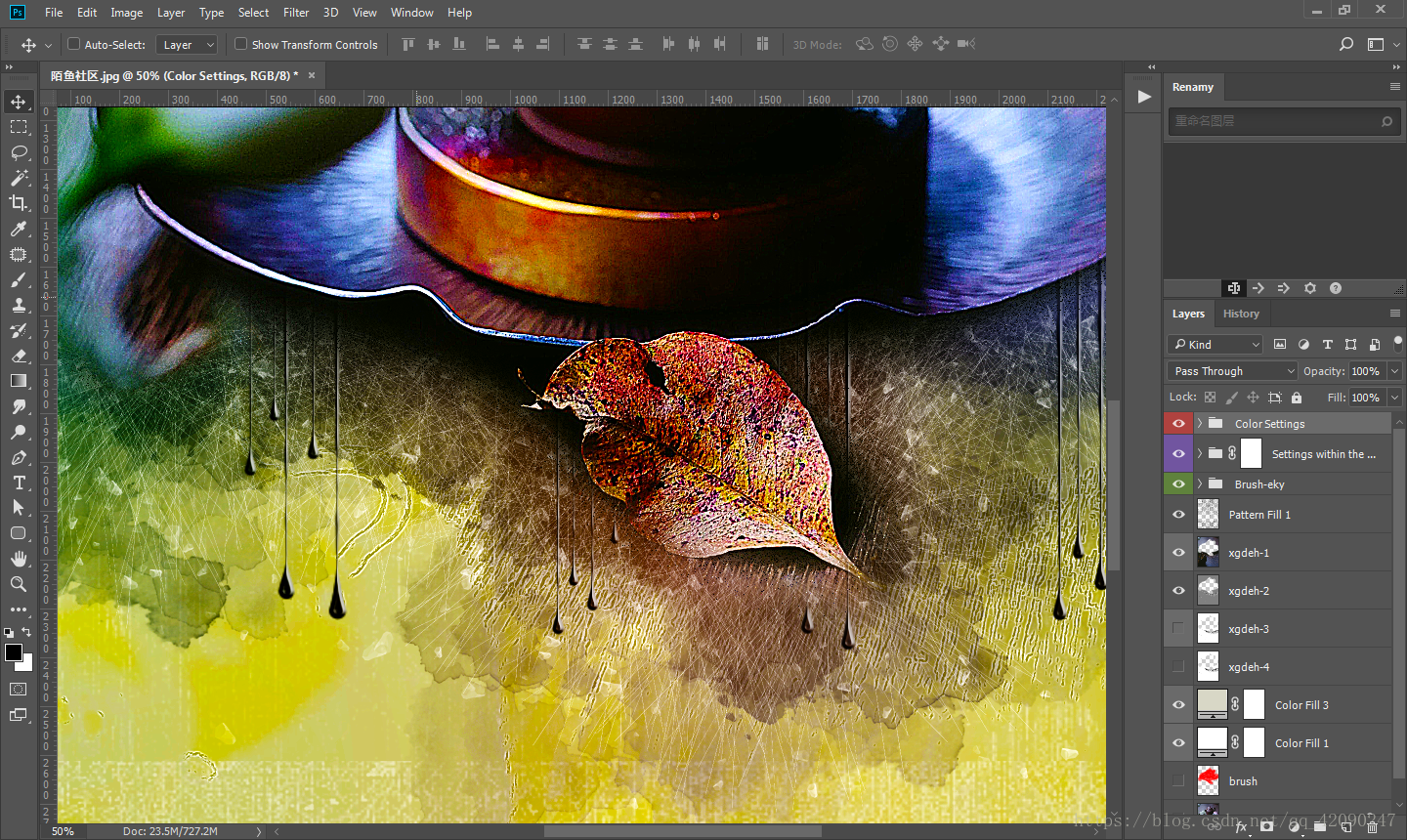Hide the Color Fill 3 layer
This screenshot has height=840, width=1407.
pyautogui.click(x=1178, y=704)
